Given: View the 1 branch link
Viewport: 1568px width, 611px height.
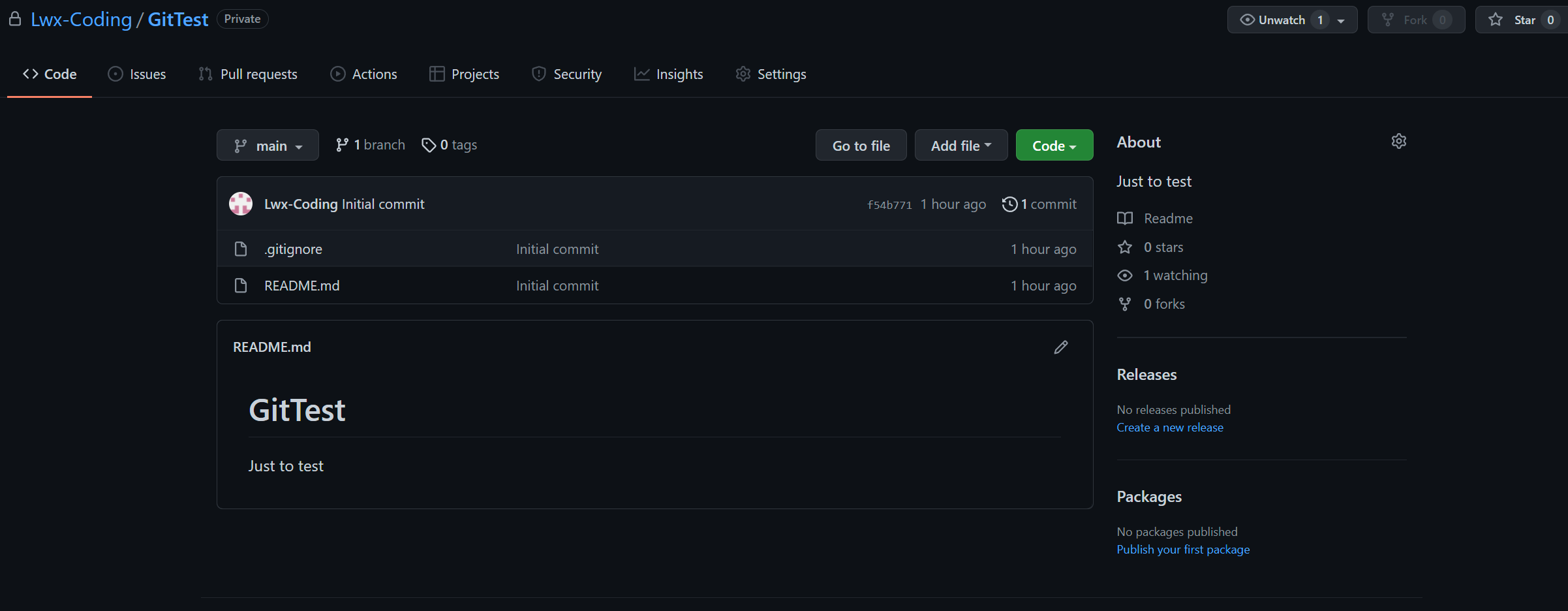Looking at the screenshot, I should (x=370, y=145).
